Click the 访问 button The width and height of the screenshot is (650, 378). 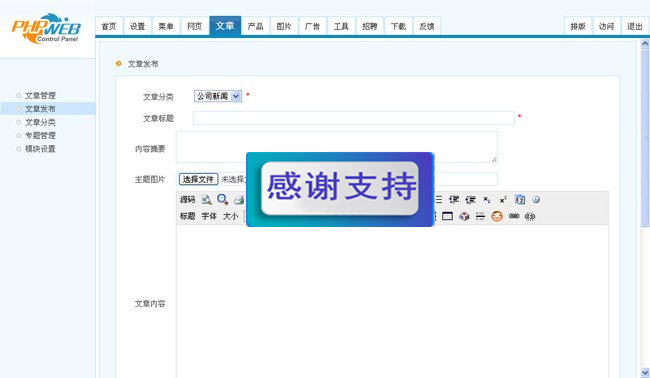(606, 27)
